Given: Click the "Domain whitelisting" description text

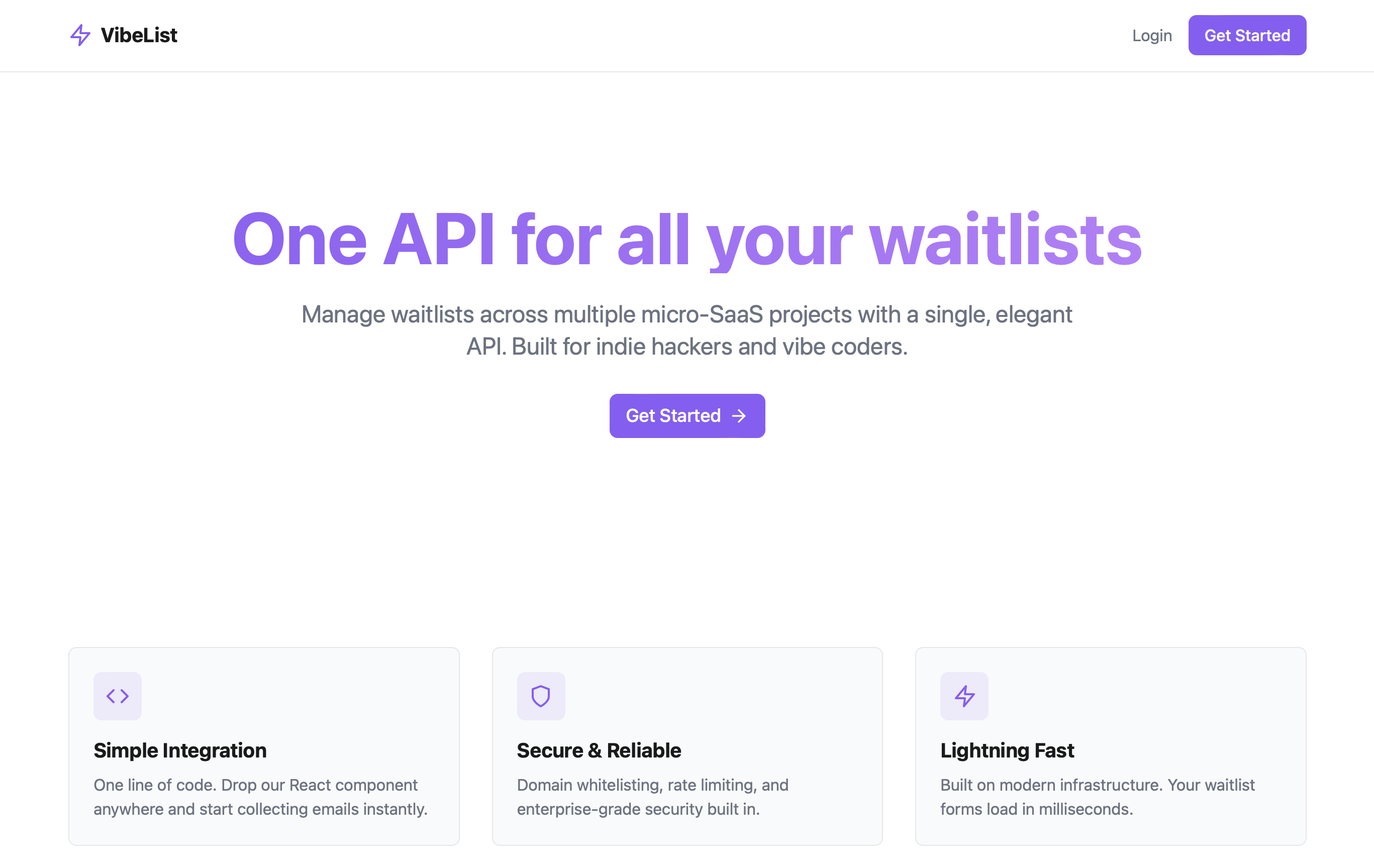Looking at the screenshot, I should tap(652, 797).
